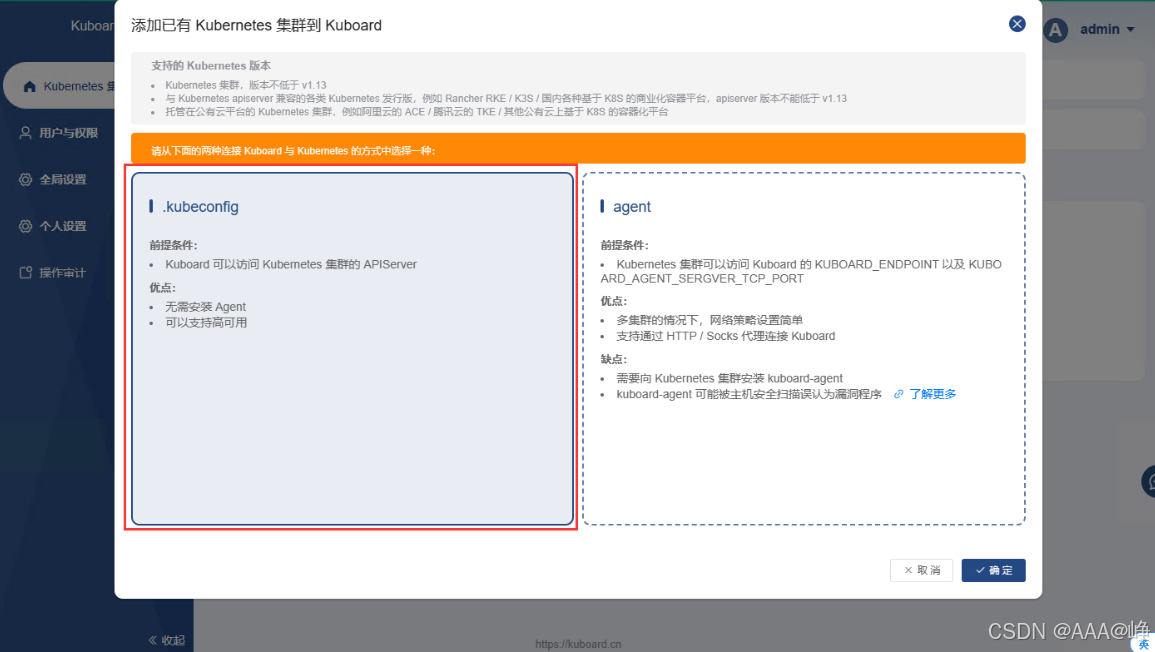Click the audit icon next to 操作审计
1155x652 pixels.
pos(26,273)
